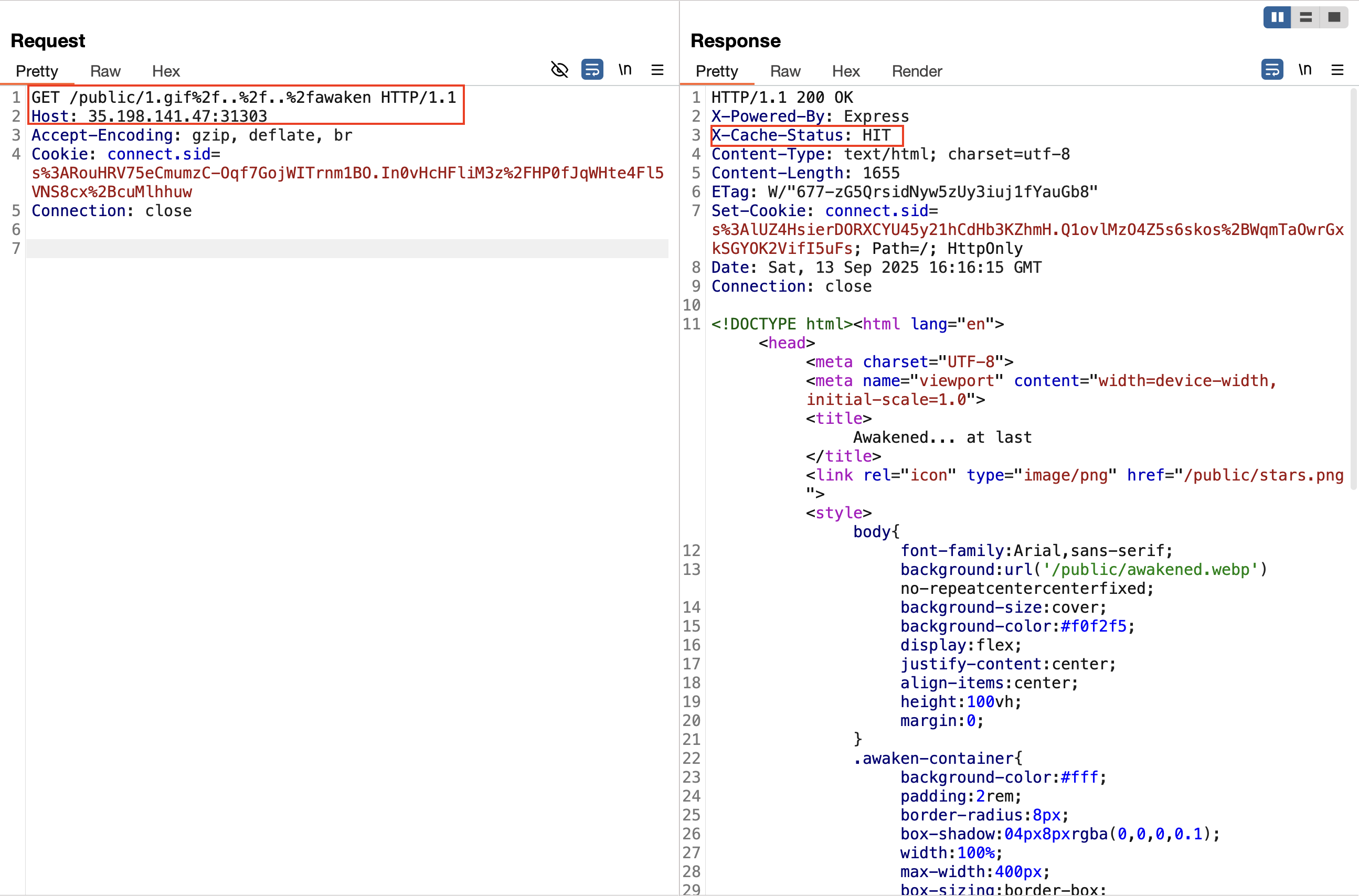Switch Request view to Raw tab
This screenshot has width=1359, height=896.
105,71
